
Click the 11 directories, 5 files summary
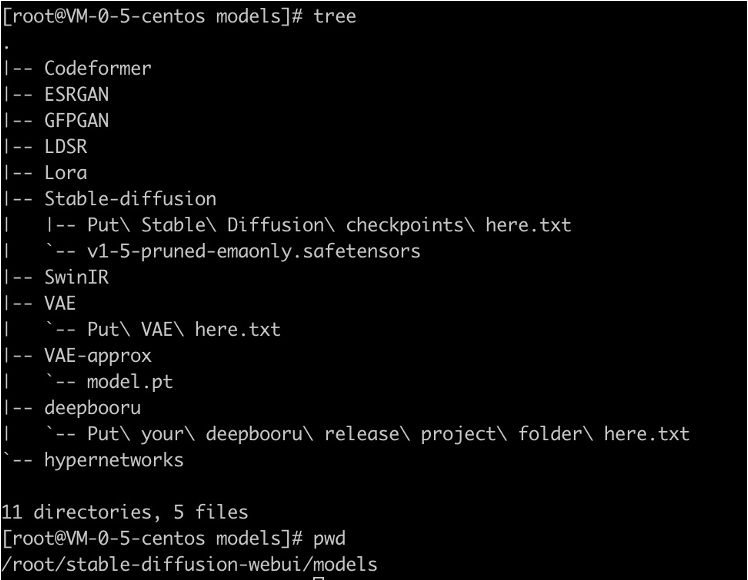coord(125,513)
